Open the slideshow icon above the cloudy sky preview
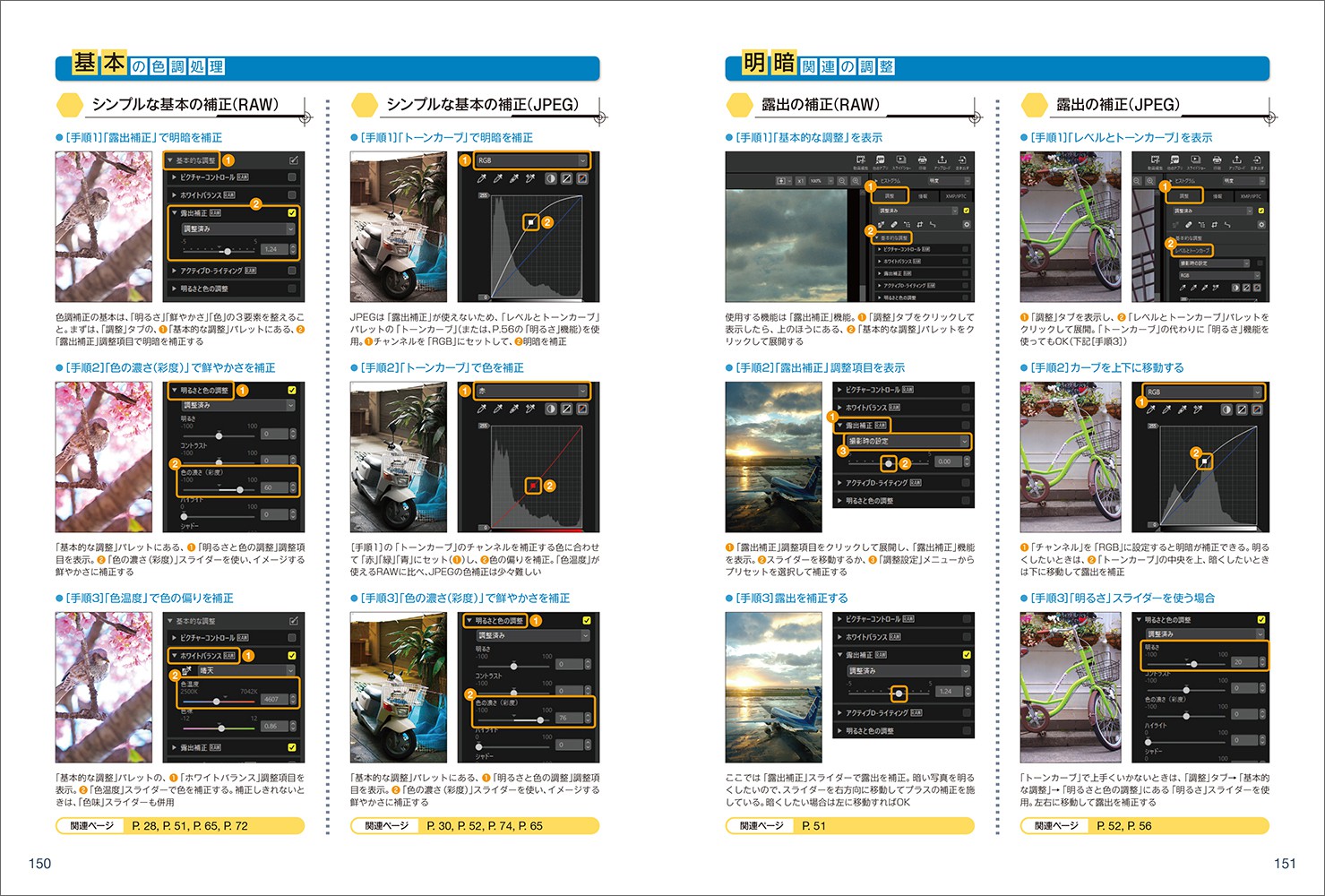This screenshot has width=1325, height=896. tap(901, 160)
